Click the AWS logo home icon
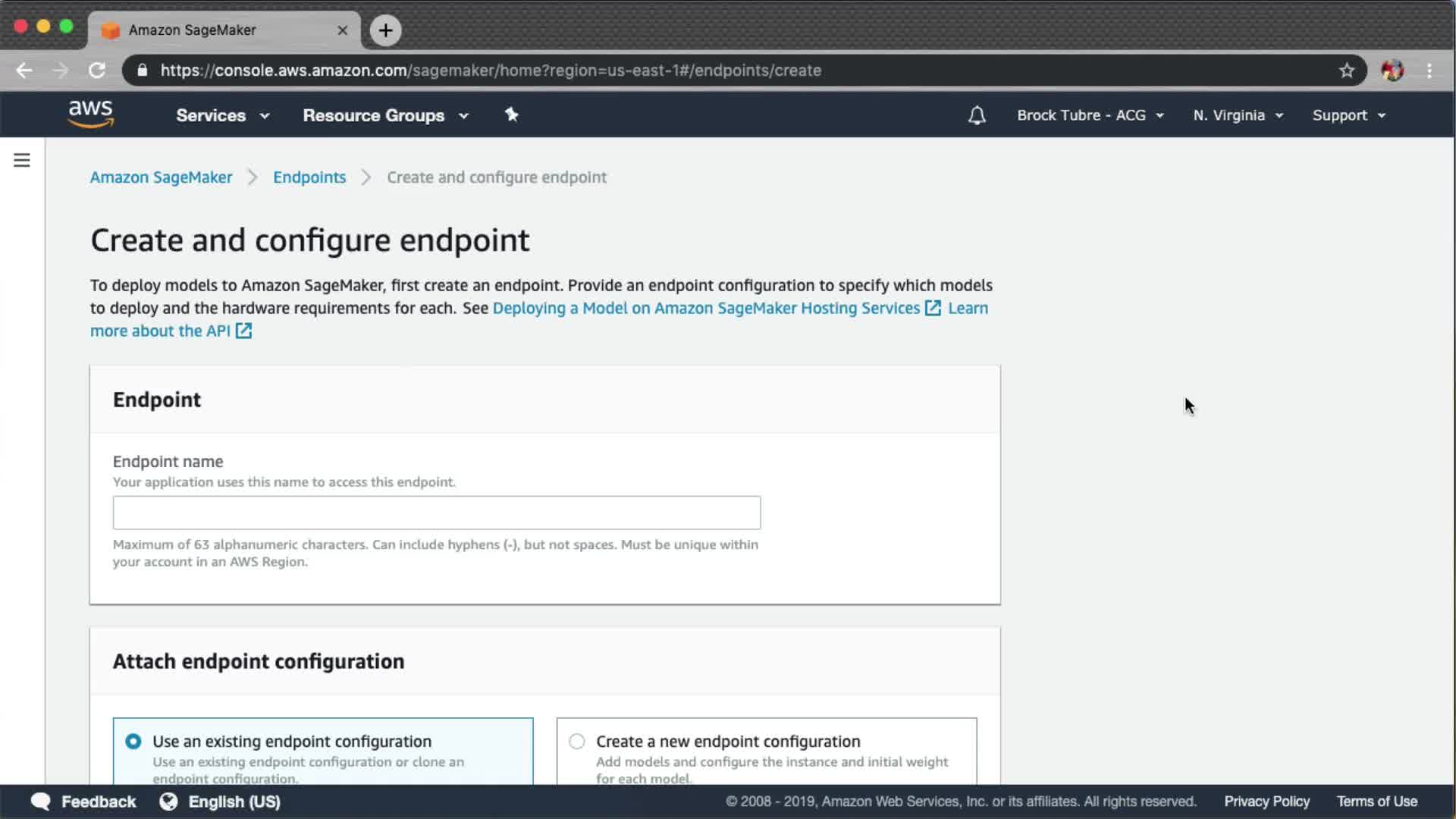The width and height of the screenshot is (1456, 819). pyautogui.click(x=90, y=115)
